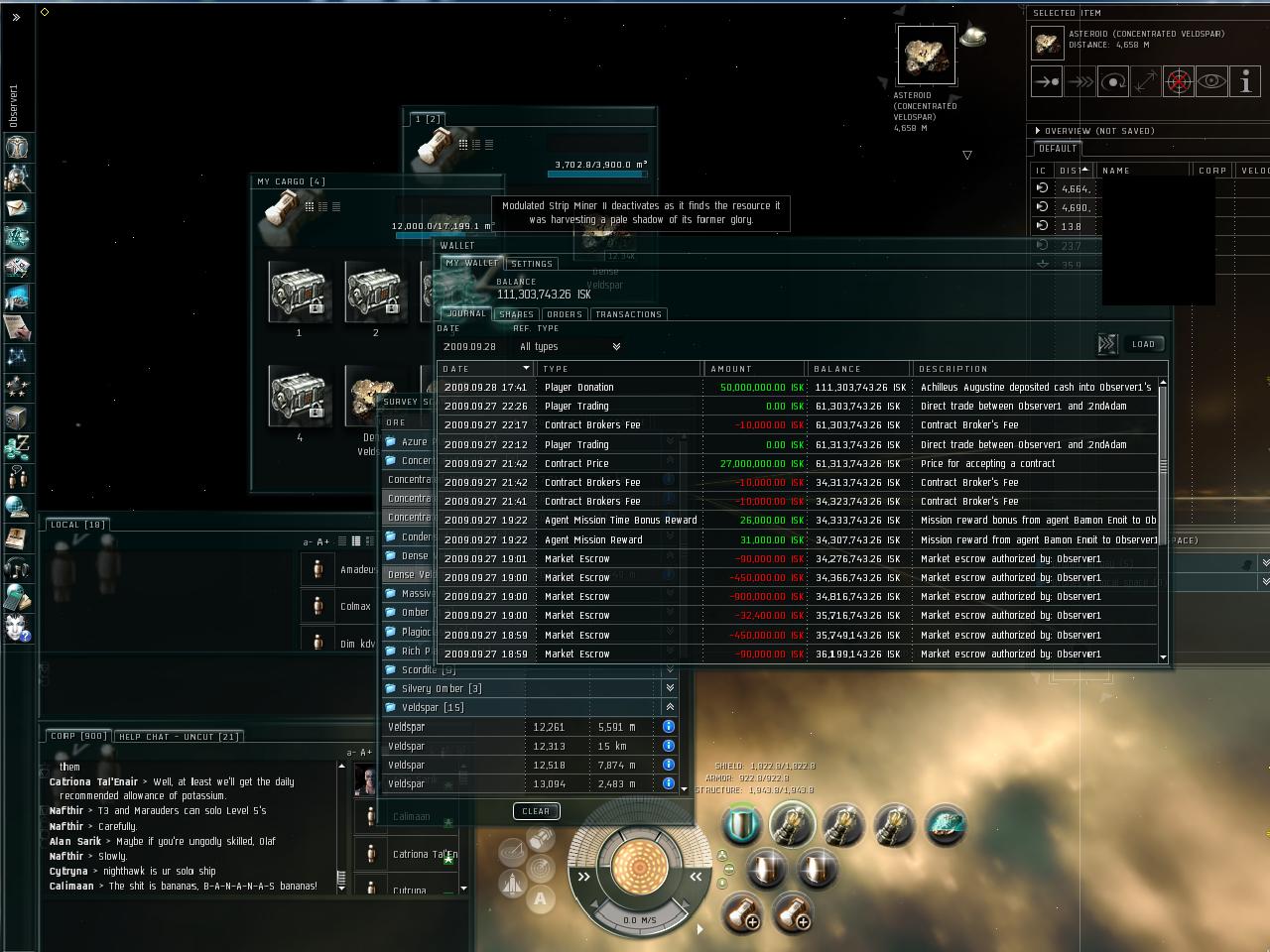This screenshot has height=952, width=1270.
Task: Open the Ref. Type 'All types' dropdown
Action: tap(570, 346)
